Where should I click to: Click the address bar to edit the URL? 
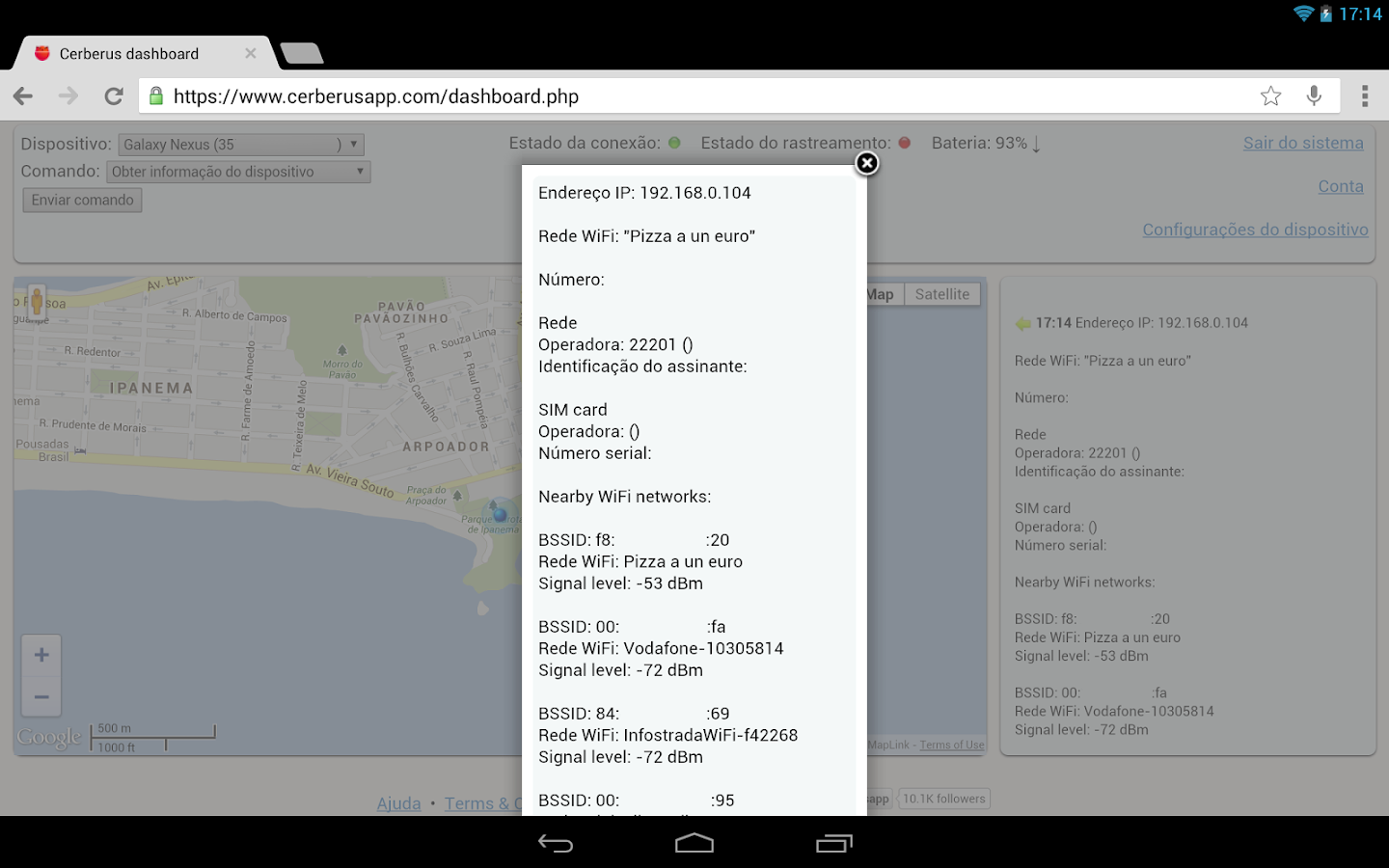click(x=579, y=95)
